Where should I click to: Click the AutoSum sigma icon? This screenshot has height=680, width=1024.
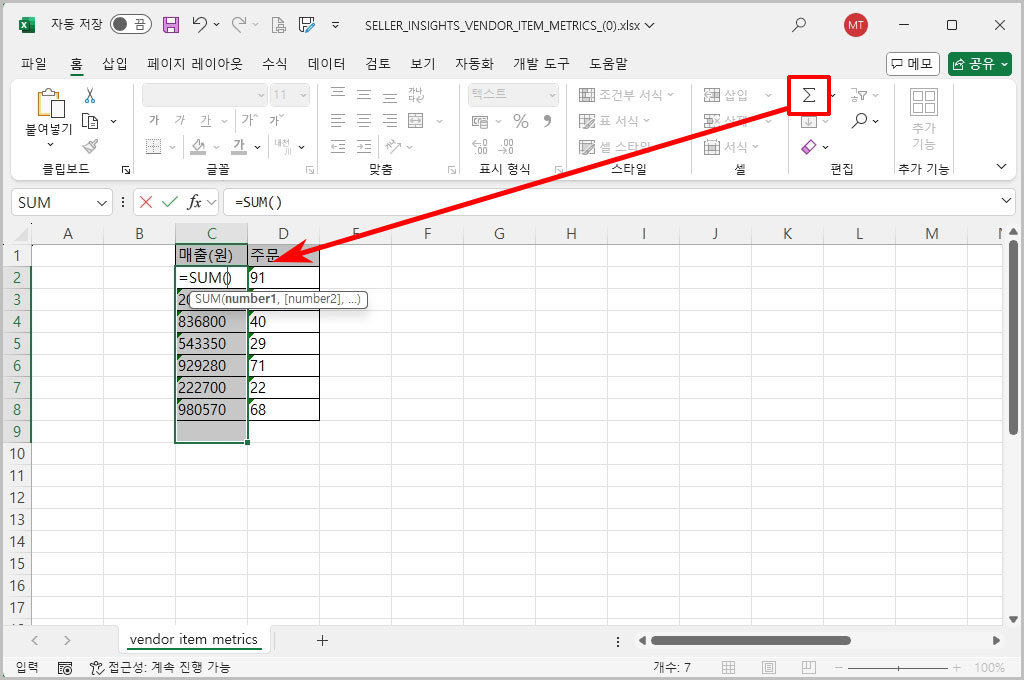808,95
